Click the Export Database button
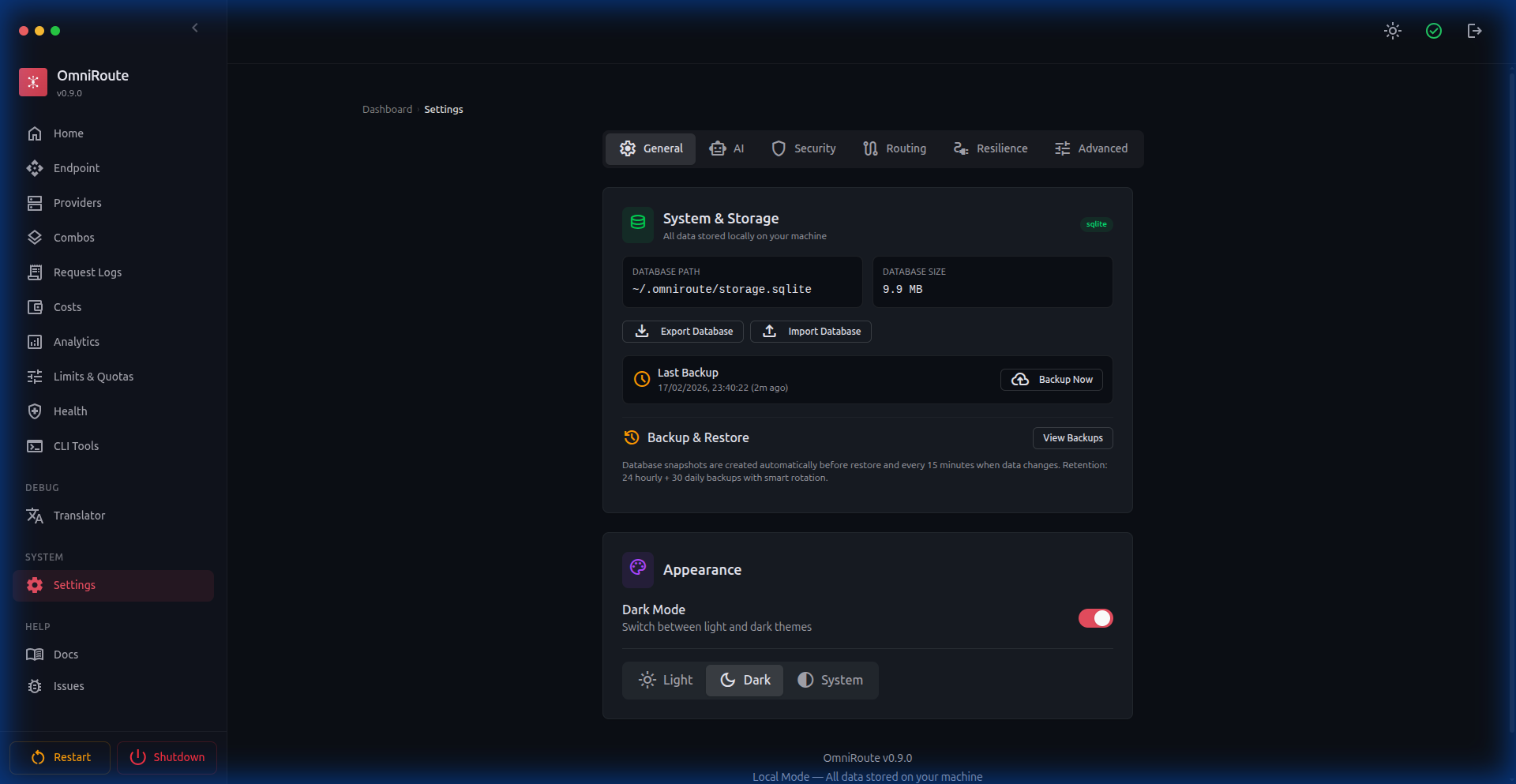 (683, 332)
